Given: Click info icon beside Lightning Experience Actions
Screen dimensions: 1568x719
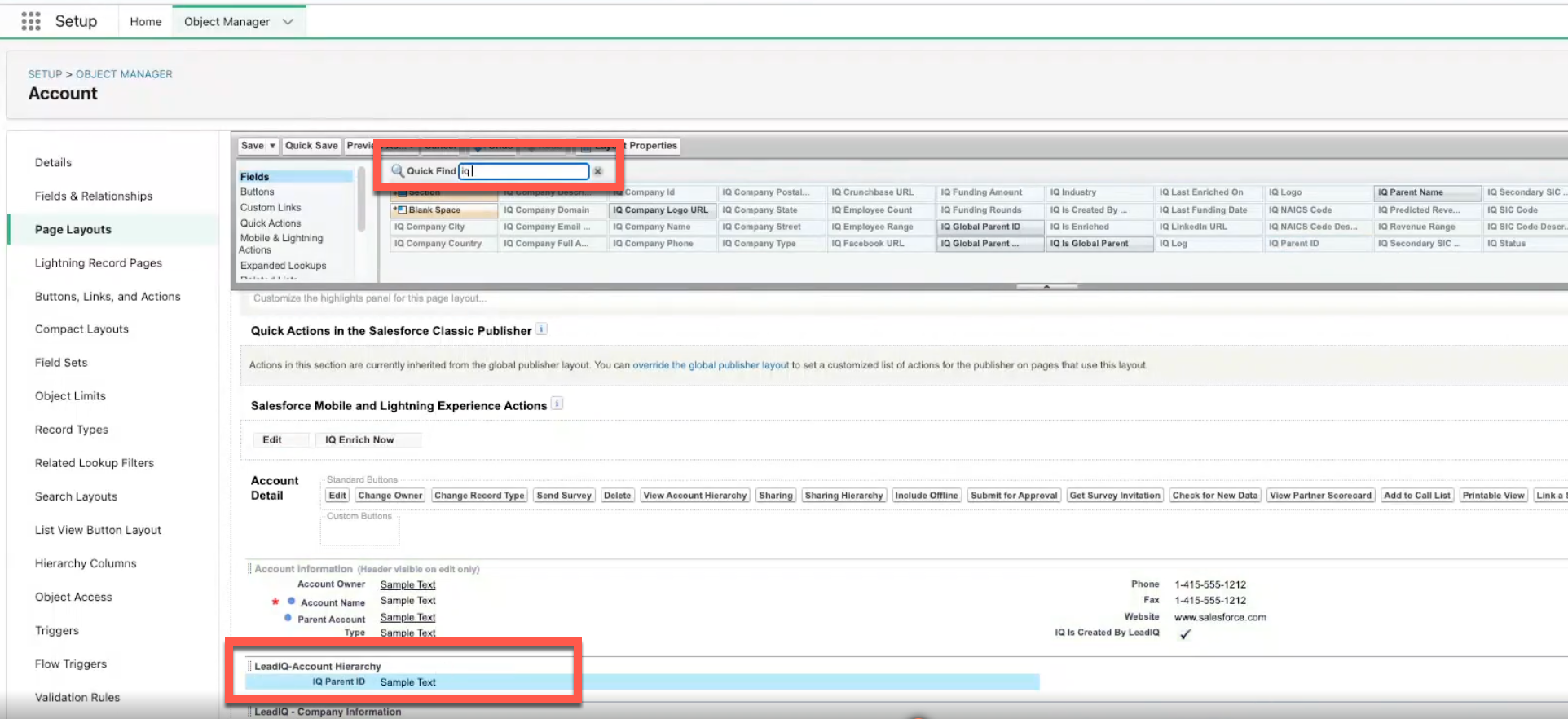Looking at the screenshot, I should [557, 404].
